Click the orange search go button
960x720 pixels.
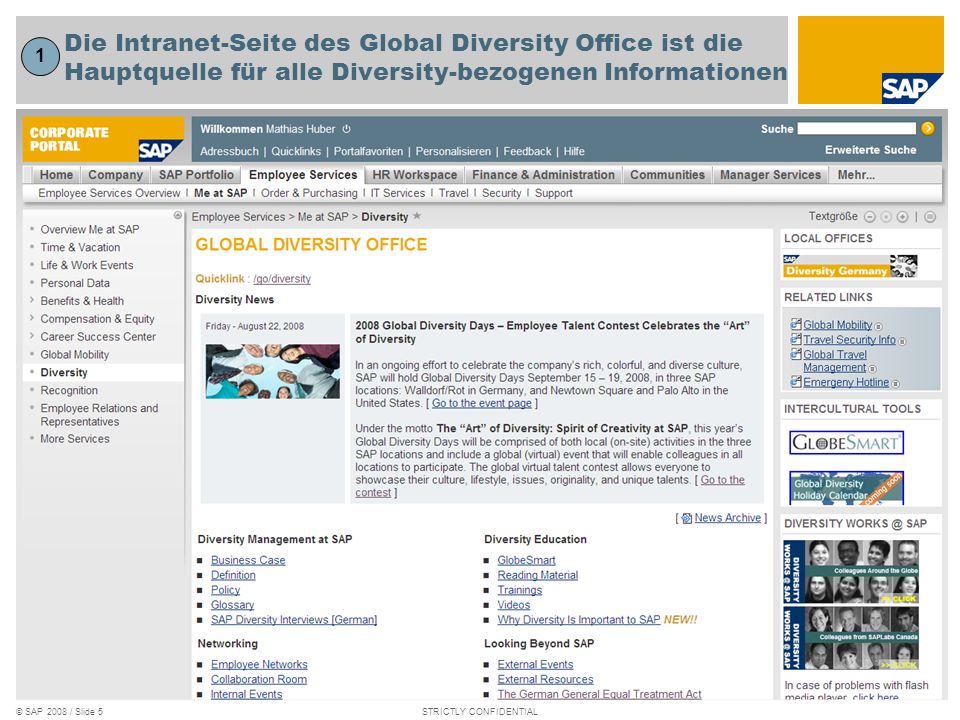pos(928,128)
